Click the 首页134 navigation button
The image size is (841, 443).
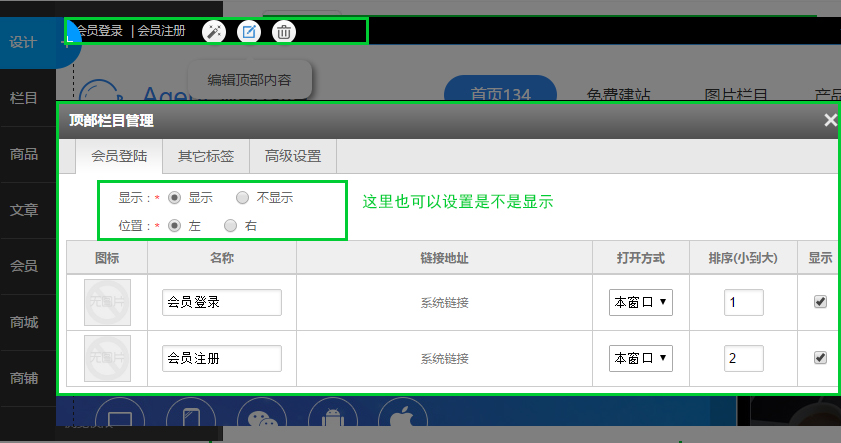click(x=500, y=95)
